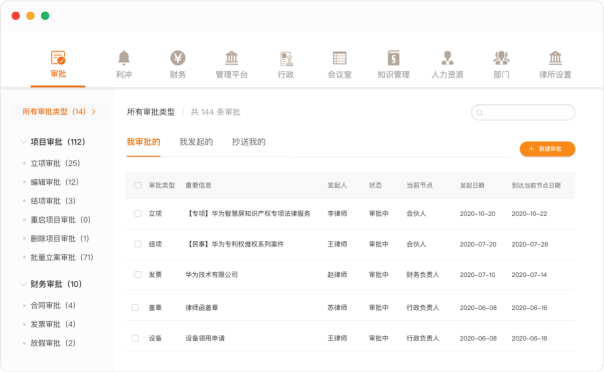Check the 盖章 律师函盖章 row checkbox
The image size is (604, 372).
pyautogui.click(x=135, y=307)
